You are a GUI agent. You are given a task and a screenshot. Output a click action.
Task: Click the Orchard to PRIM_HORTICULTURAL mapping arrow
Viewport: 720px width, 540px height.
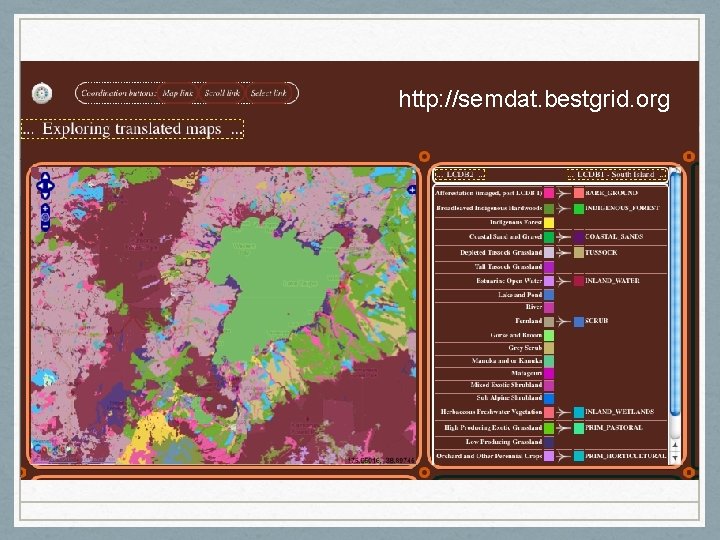point(563,456)
